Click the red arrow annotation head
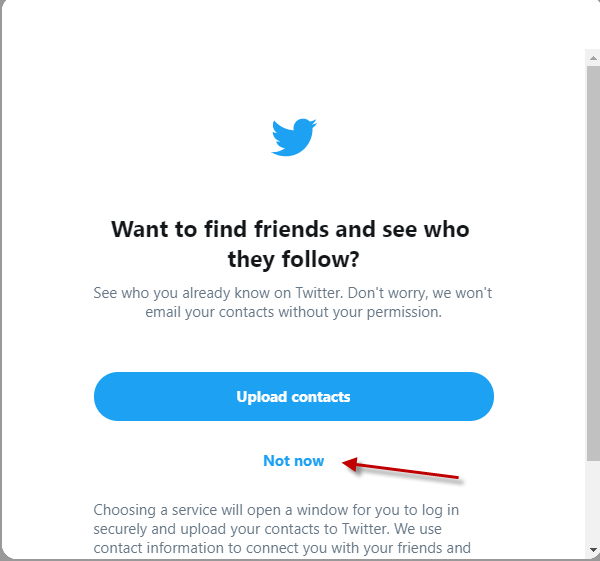Image resolution: width=600 pixels, height=561 pixels. pos(350,464)
